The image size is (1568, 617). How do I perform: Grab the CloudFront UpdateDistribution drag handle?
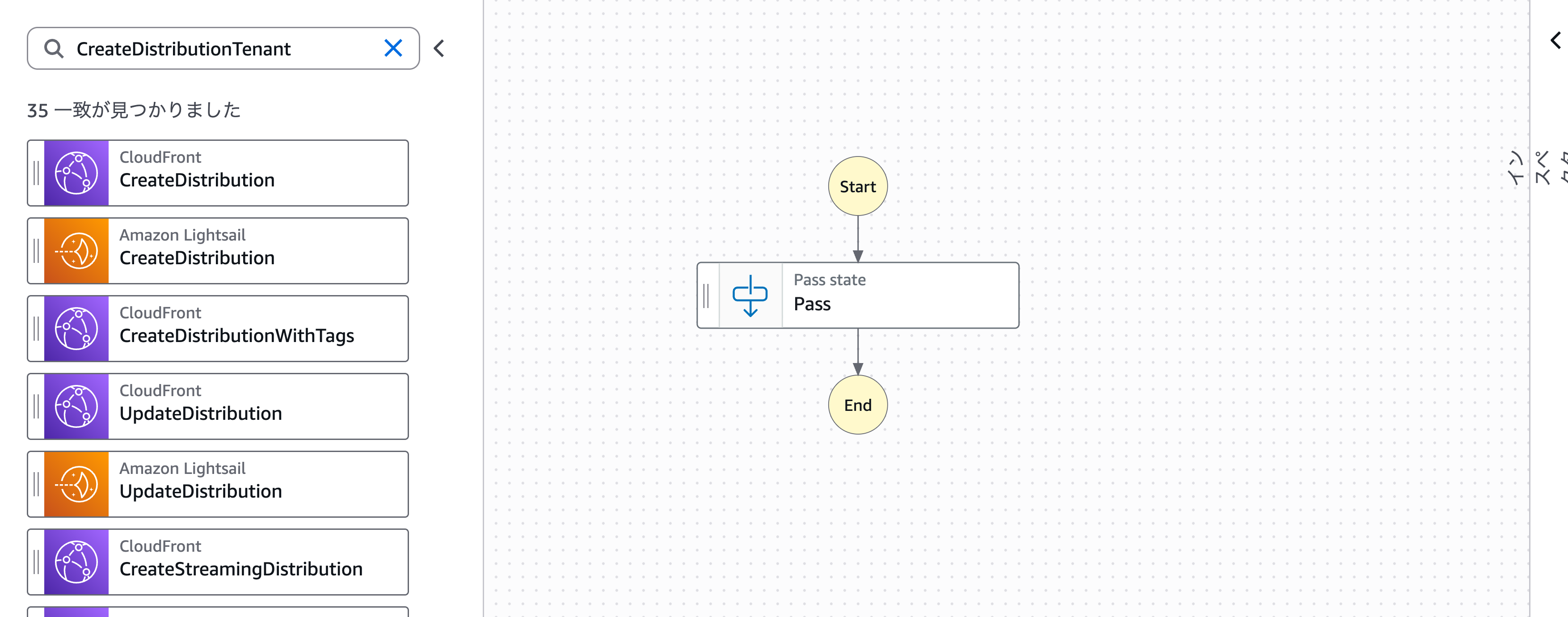(x=36, y=407)
